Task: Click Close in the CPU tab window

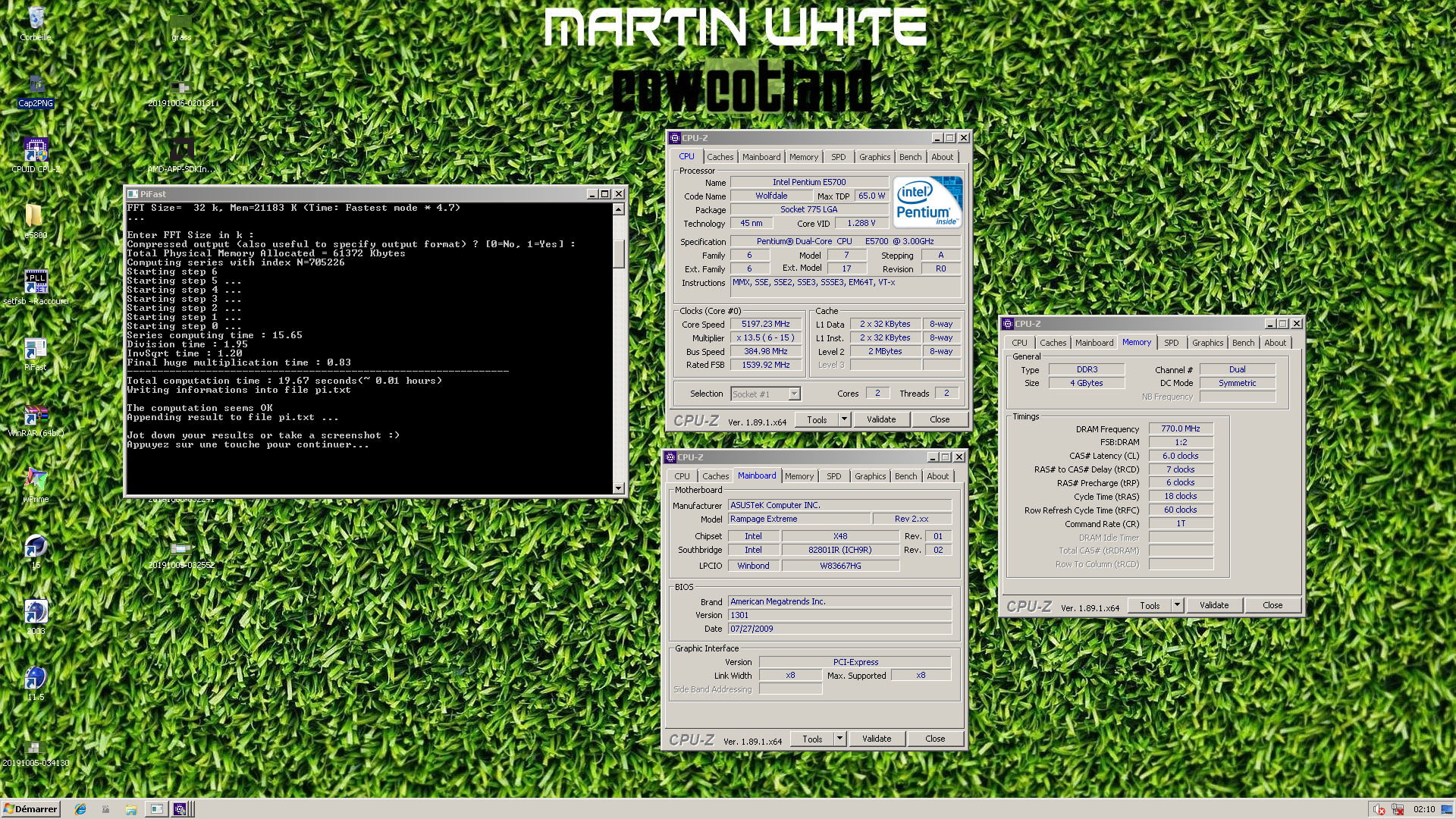Action: 940,419
